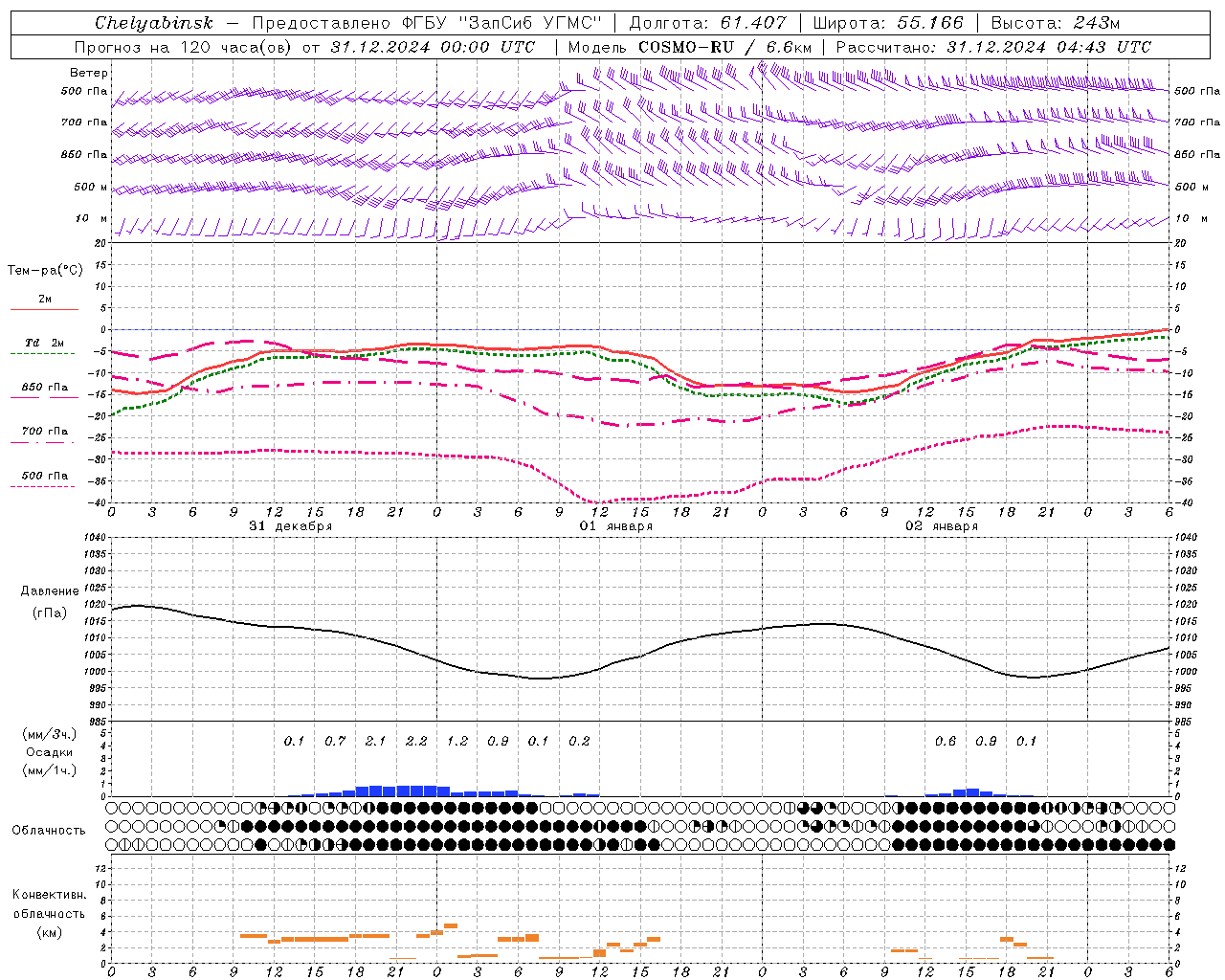Click the "850 гПа" temperature legend label

44,388
